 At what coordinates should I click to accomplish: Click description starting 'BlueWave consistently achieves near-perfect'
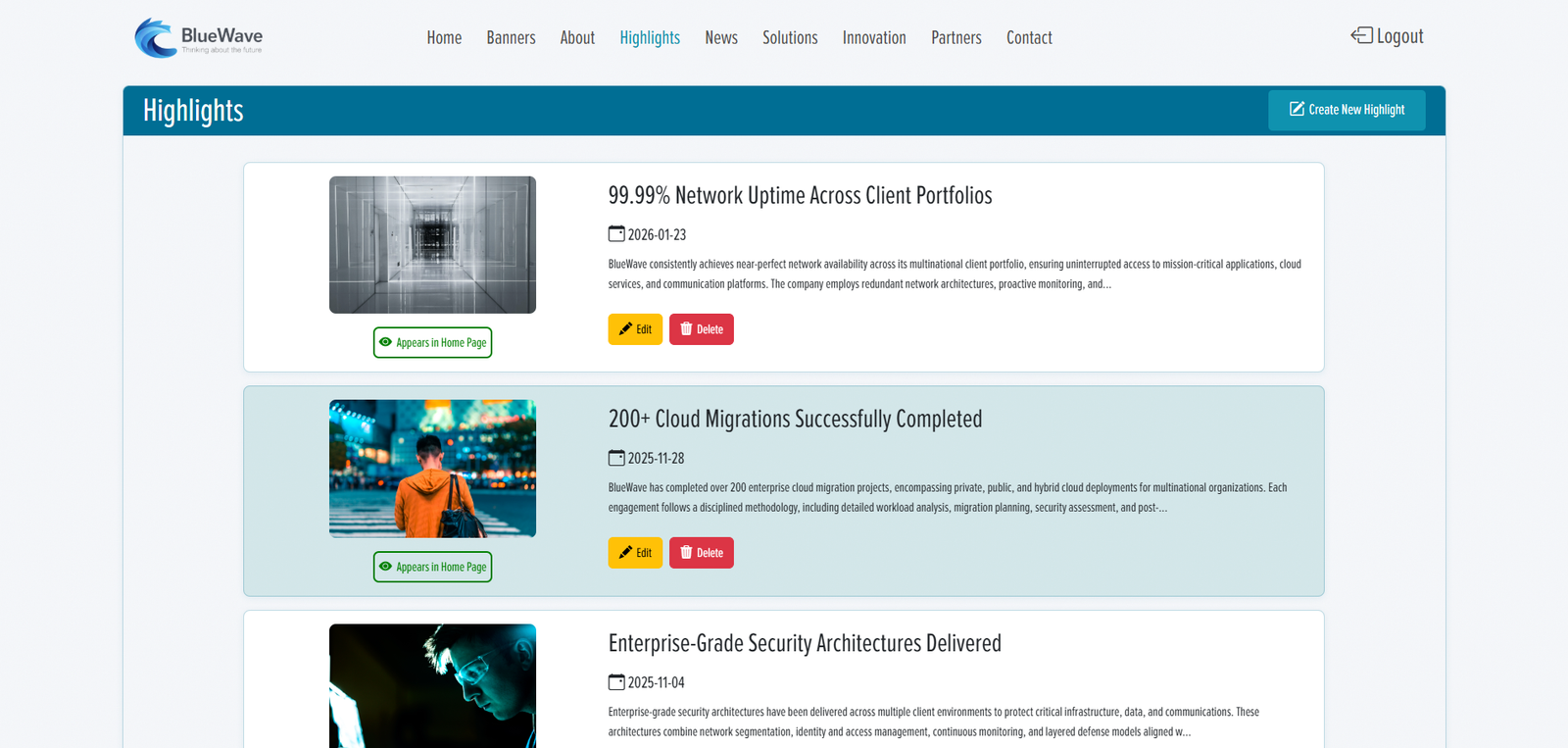(955, 274)
